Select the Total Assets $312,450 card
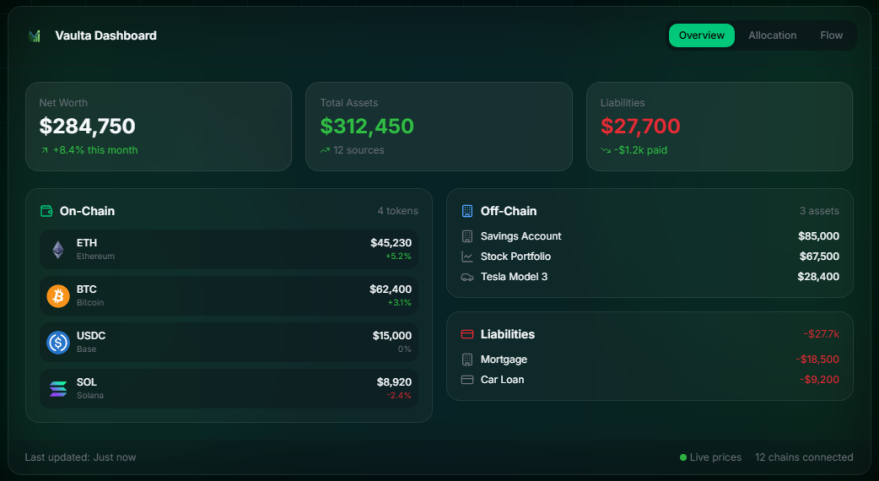879x481 pixels. click(x=439, y=127)
